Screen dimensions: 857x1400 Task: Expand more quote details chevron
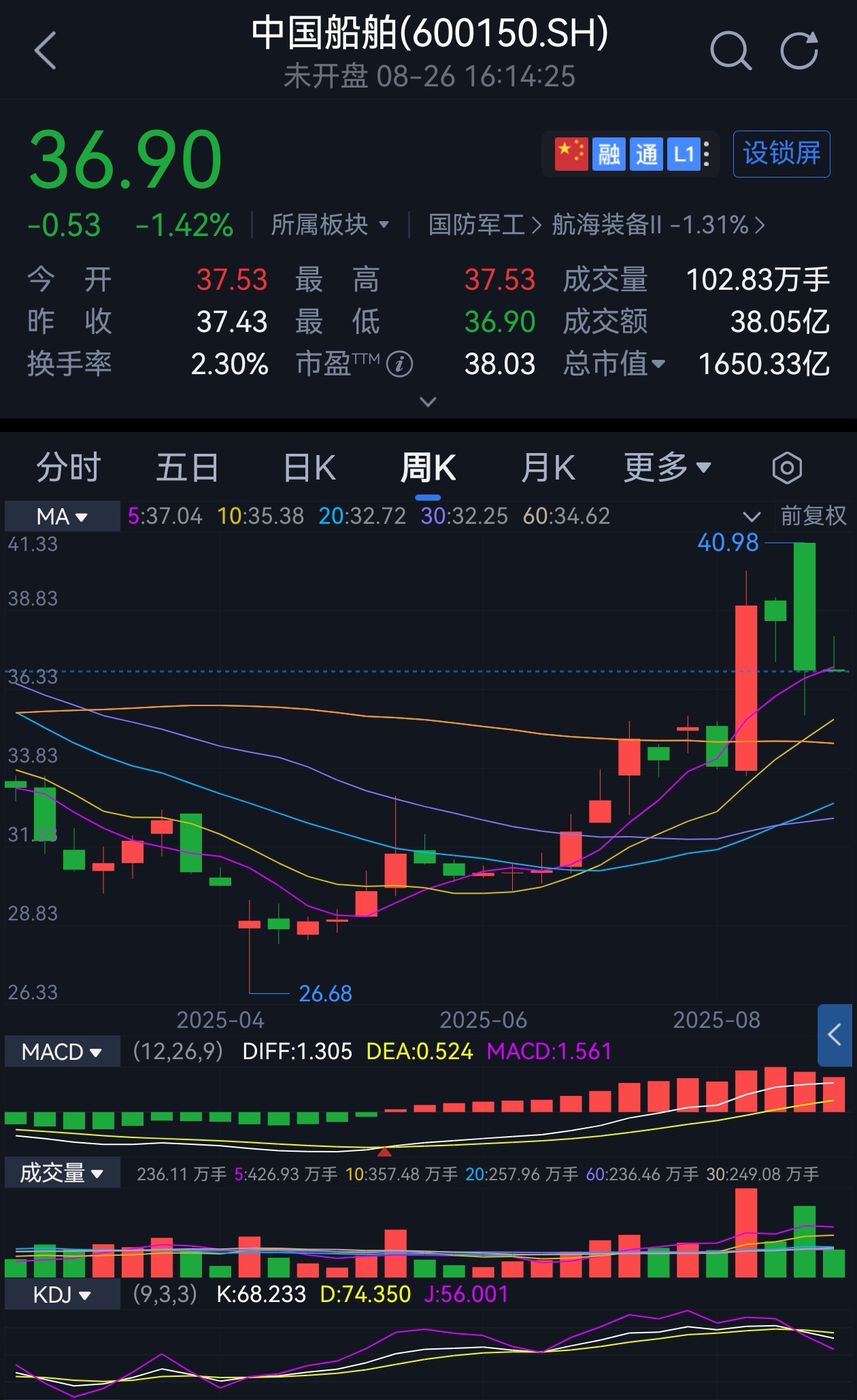click(428, 402)
